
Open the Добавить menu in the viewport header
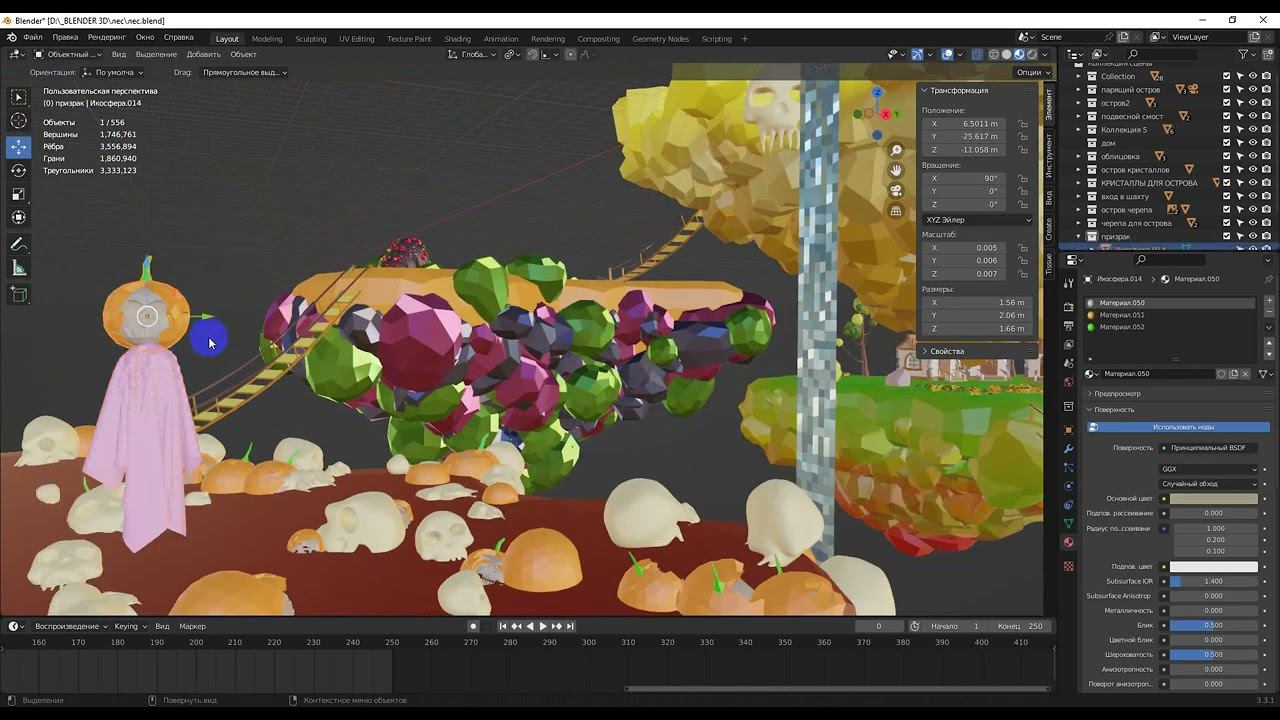(204, 54)
